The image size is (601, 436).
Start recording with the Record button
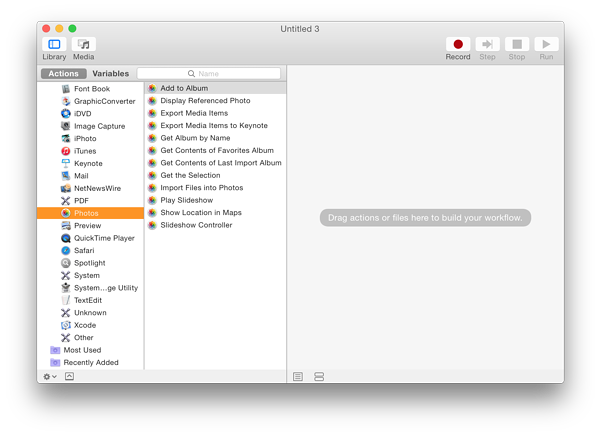coord(458,44)
